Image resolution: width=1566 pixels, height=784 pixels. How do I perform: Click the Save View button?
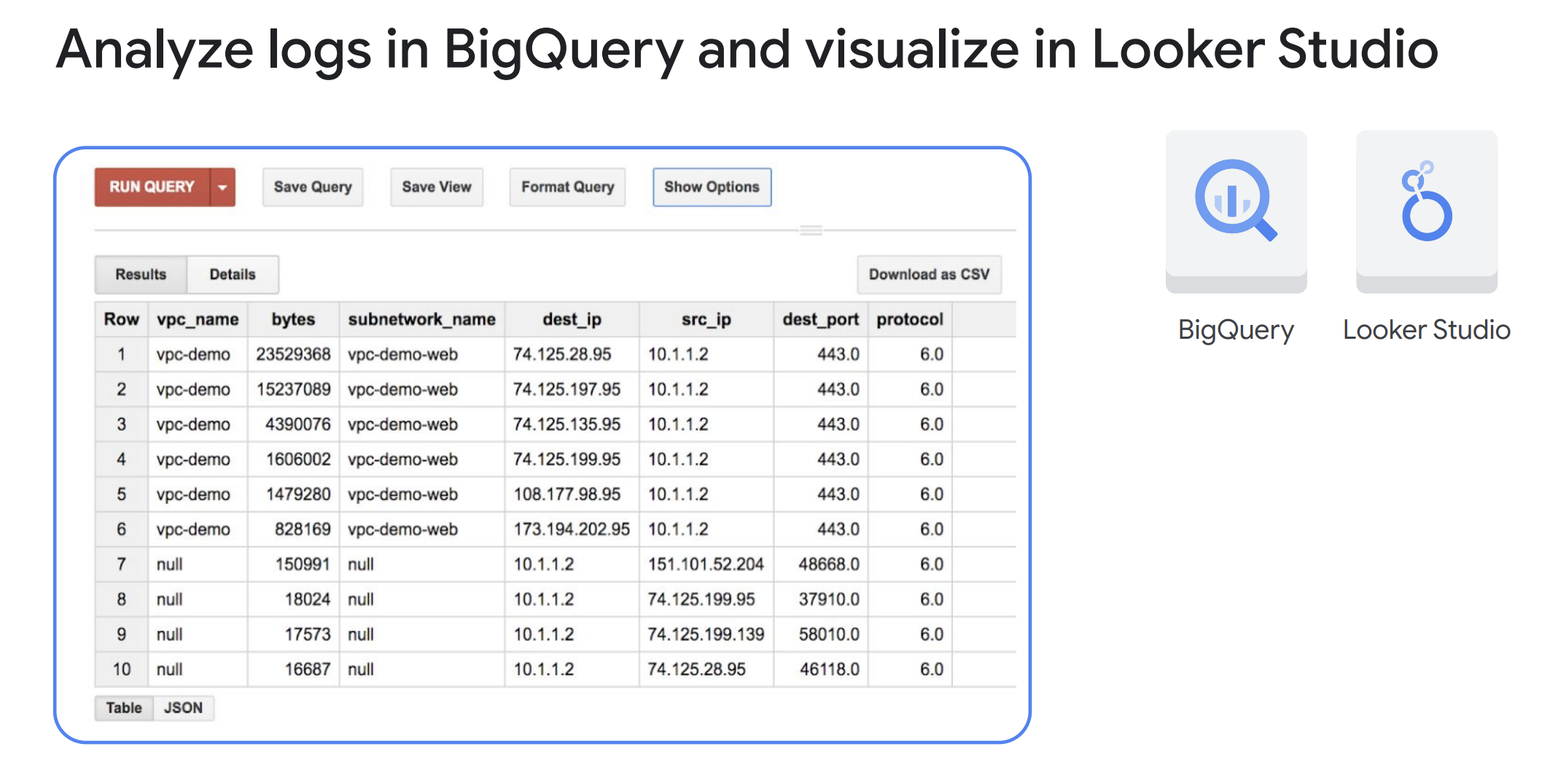pos(437,187)
